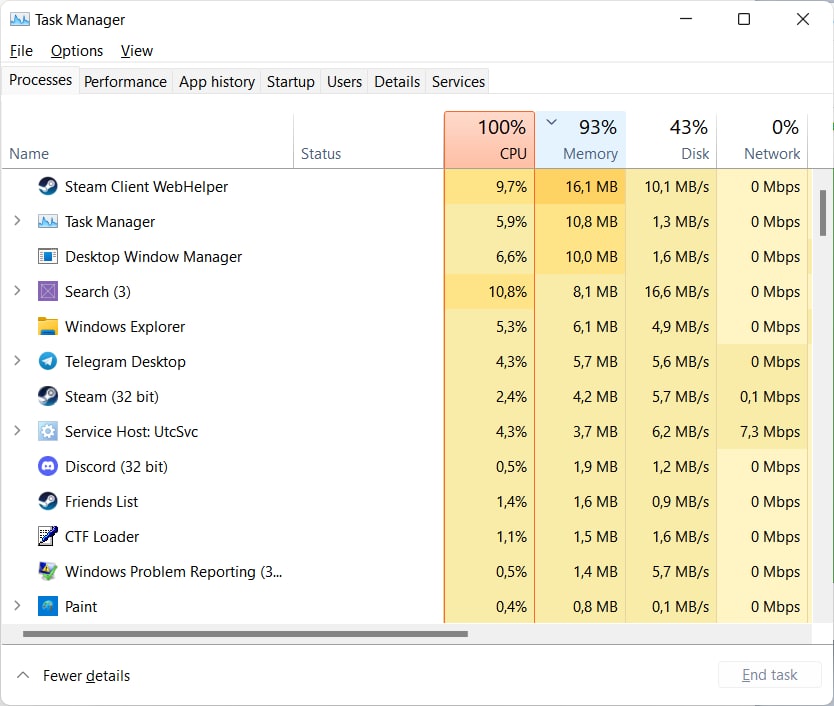Click the vertical scrollbar thumb
This screenshot has width=834, height=706.
[x=823, y=213]
